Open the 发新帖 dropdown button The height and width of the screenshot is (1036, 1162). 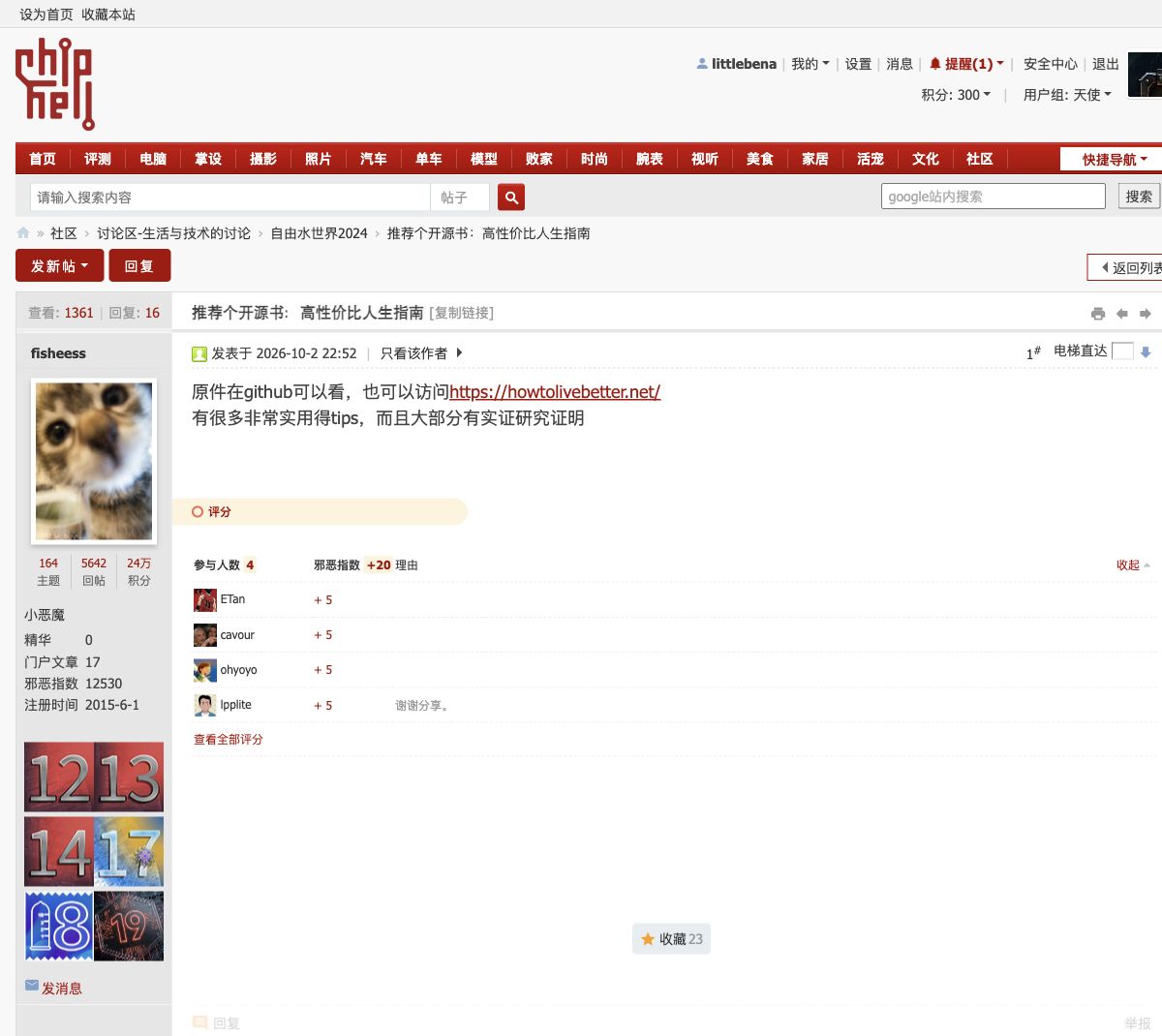pos(59,266)
